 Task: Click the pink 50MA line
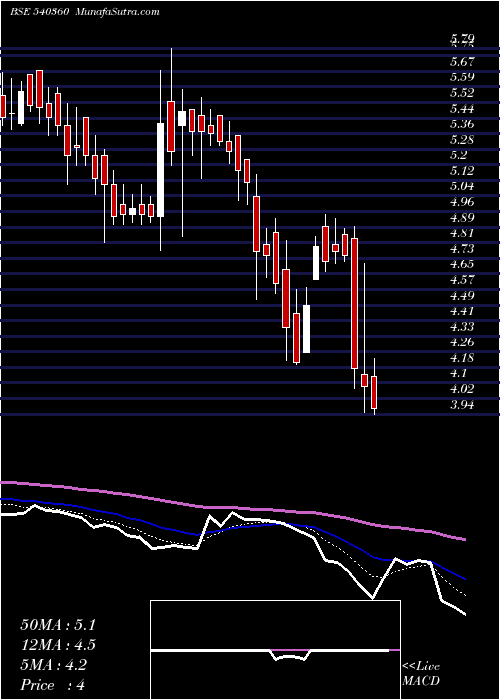[x=232, y=508]
